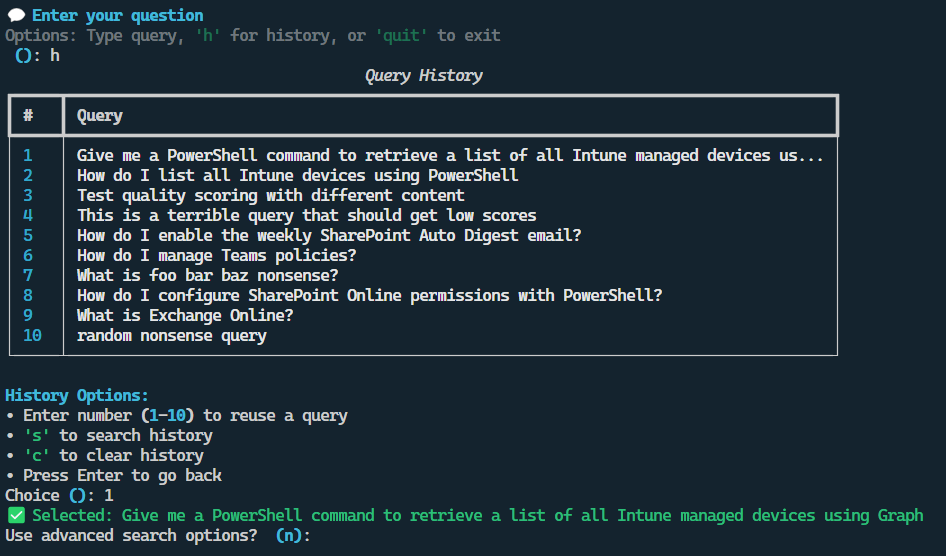
Task: Click query 7 foo bar baz nonsense
Action: (x=207, y=276)
